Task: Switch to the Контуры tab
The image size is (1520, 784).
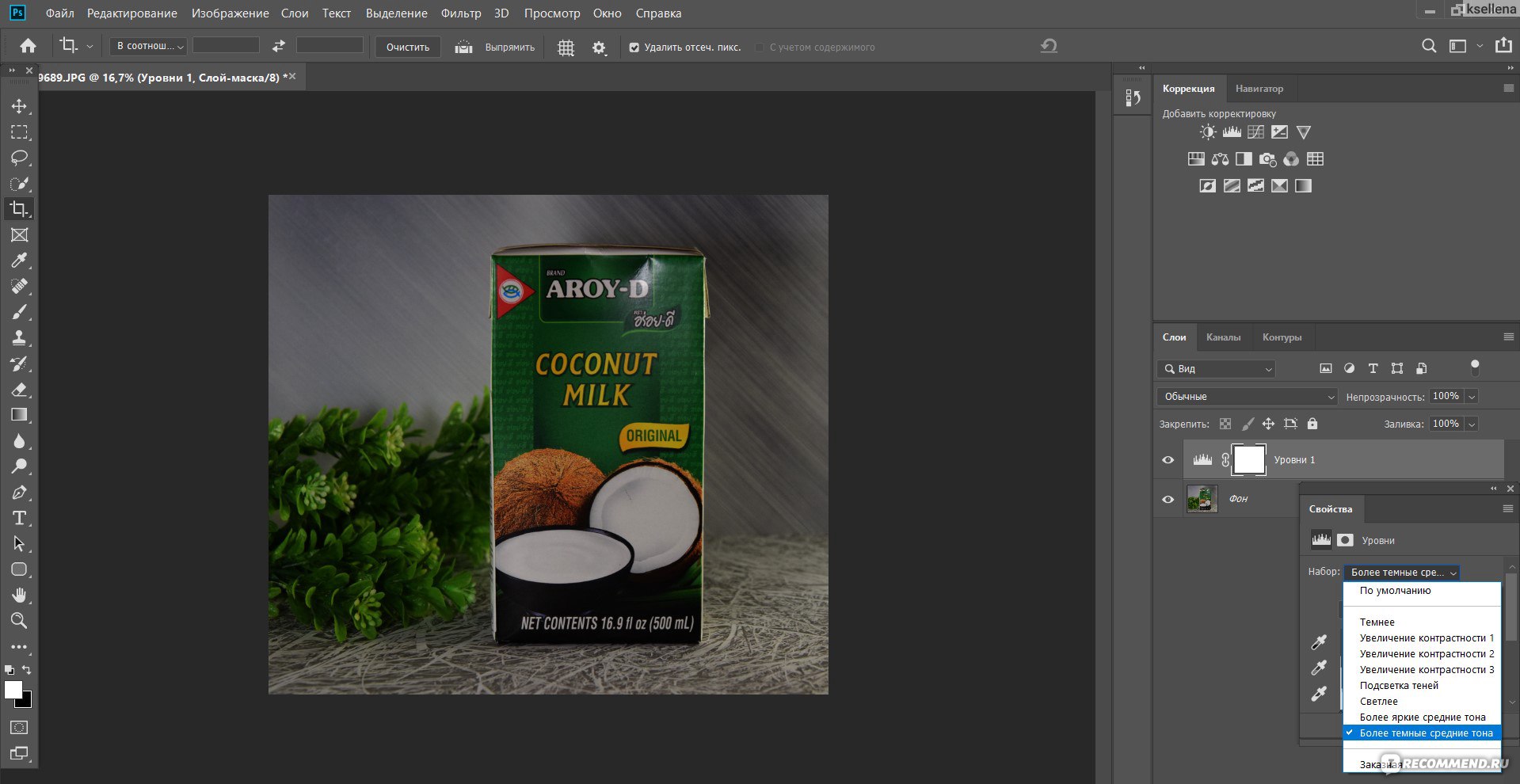Action: (x=1282, y=337)
